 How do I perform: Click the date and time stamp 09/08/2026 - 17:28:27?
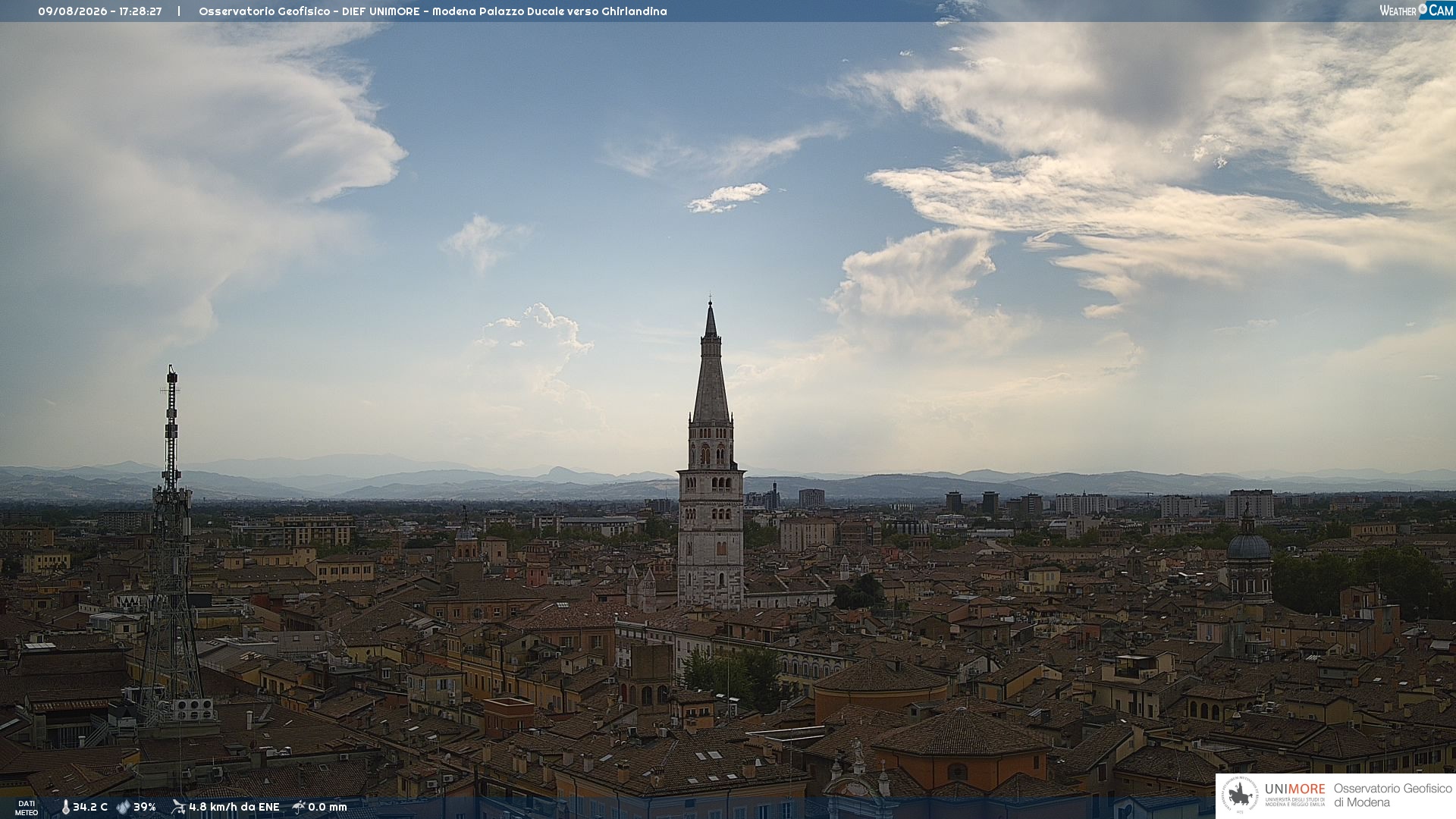(100, 11)
